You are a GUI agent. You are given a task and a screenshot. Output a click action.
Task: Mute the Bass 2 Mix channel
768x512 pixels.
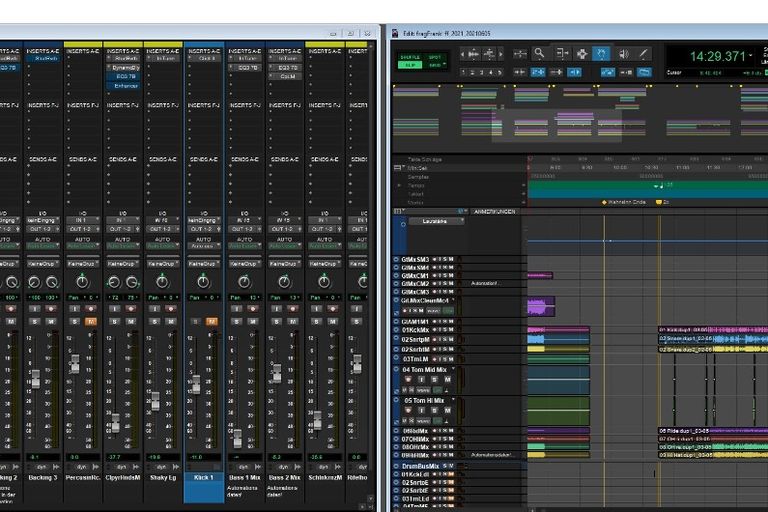click(292, 321)
